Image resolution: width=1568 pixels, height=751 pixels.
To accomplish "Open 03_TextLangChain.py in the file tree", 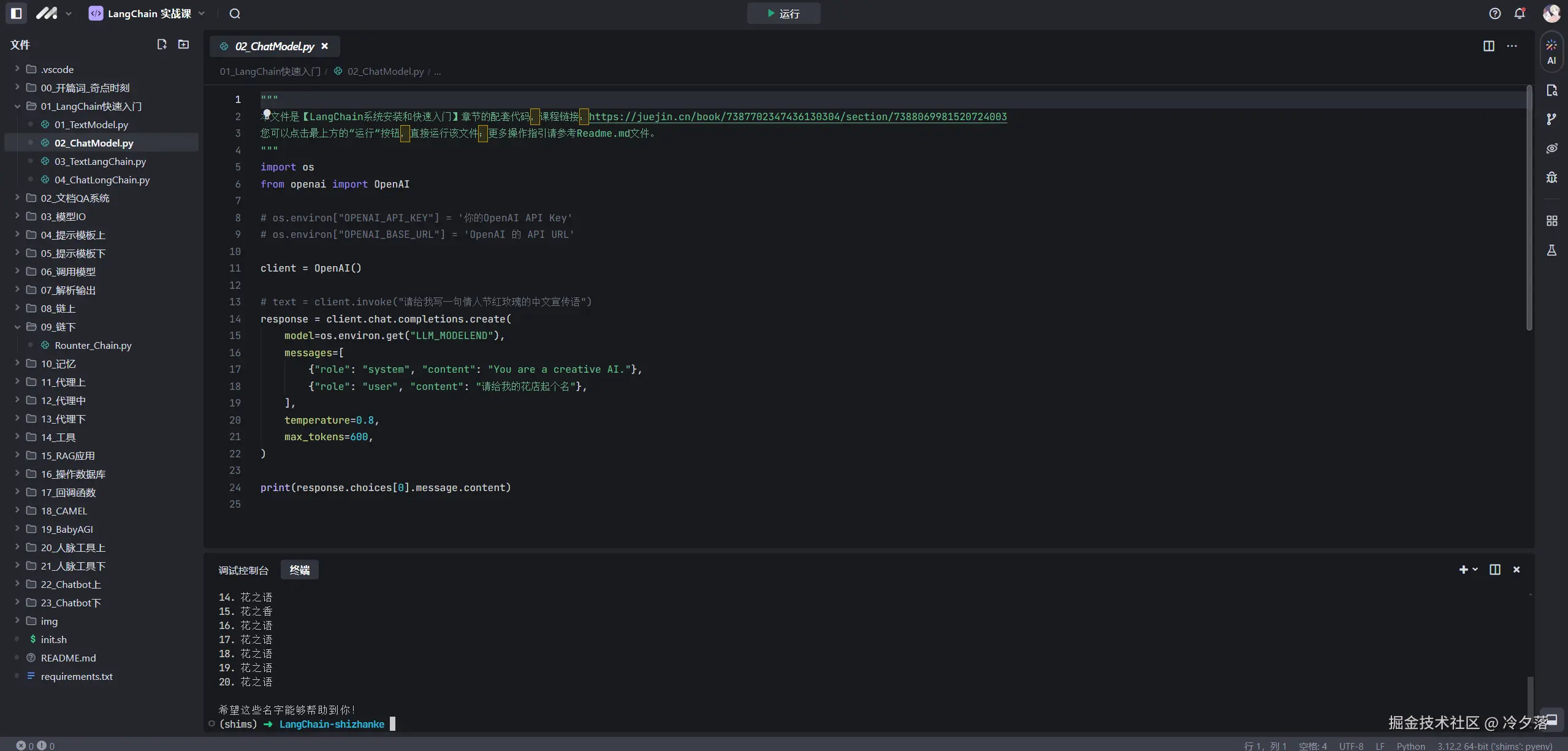I will pyautogui.click(x=100, y=161).
